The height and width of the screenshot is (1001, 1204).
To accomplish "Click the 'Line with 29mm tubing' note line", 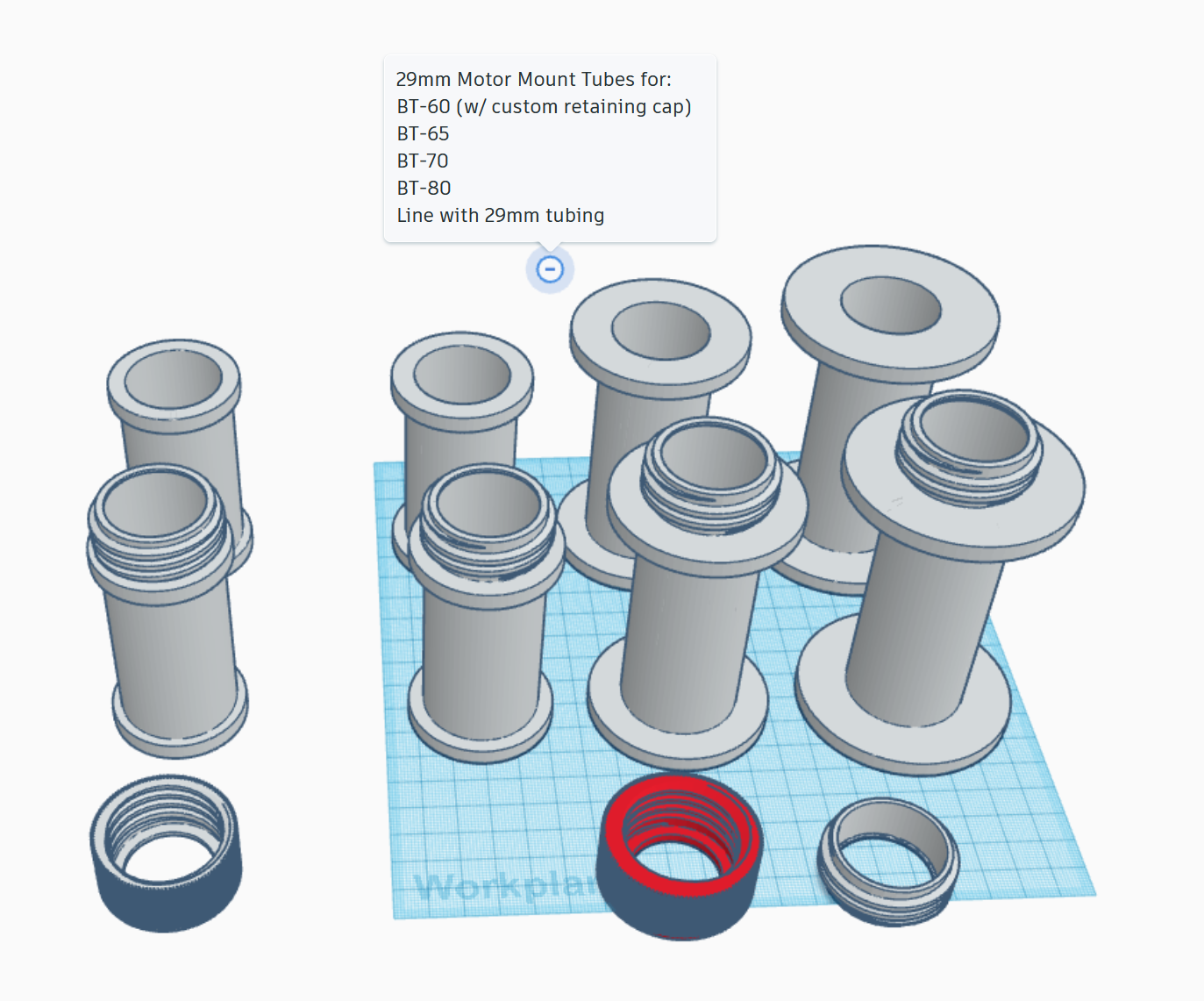I will coord(498,215).
